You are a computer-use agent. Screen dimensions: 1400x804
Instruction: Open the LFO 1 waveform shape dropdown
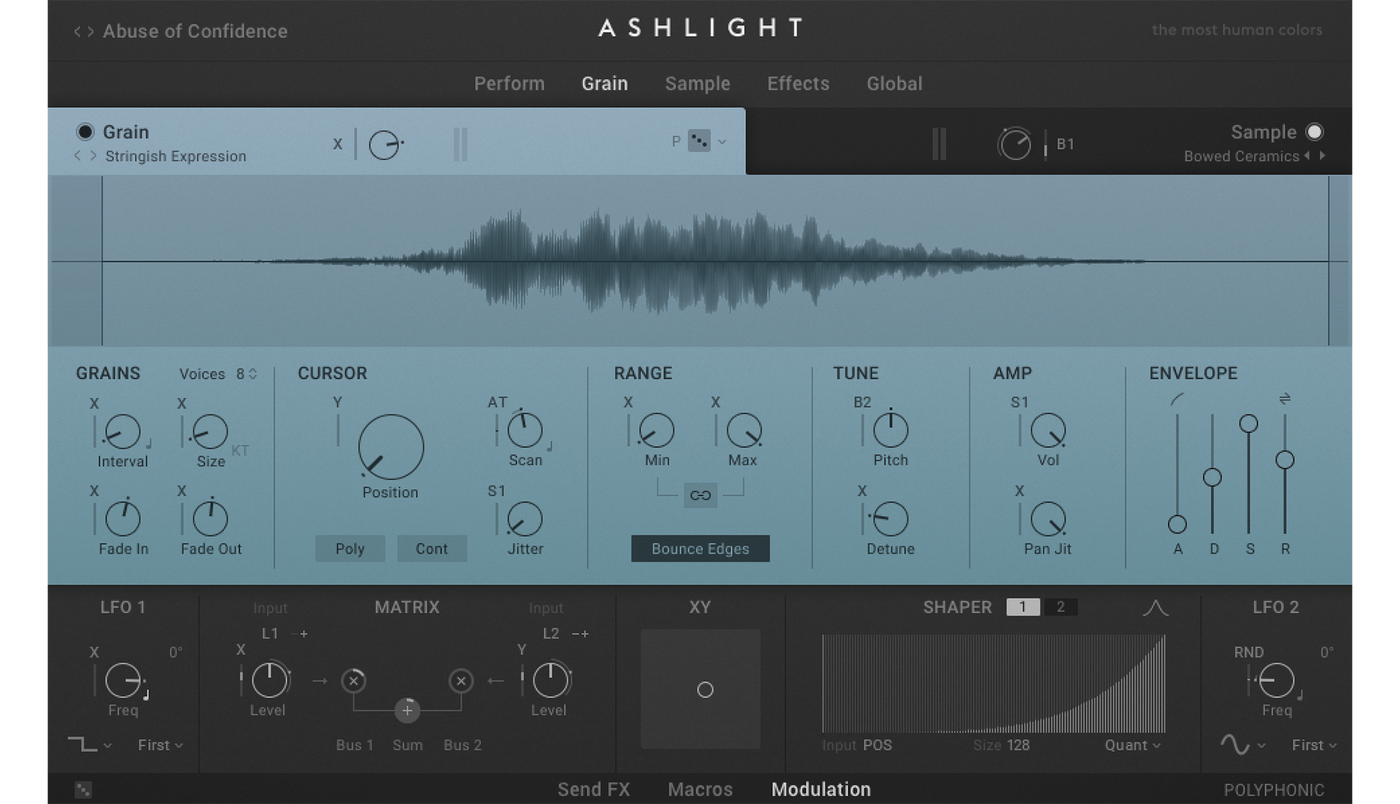pyautogui.click(x=90, y=745)
